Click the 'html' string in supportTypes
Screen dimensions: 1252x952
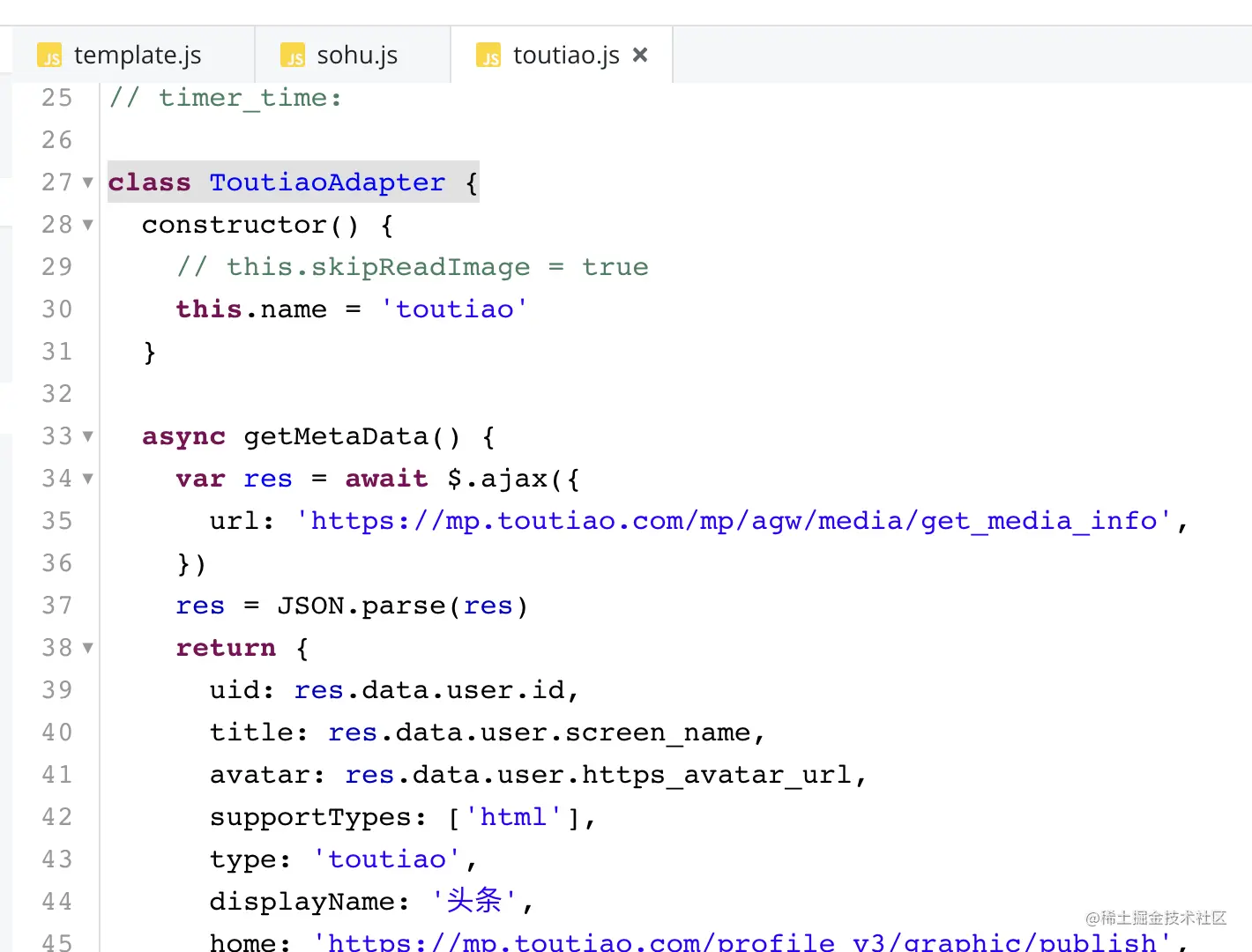[512, 817]
